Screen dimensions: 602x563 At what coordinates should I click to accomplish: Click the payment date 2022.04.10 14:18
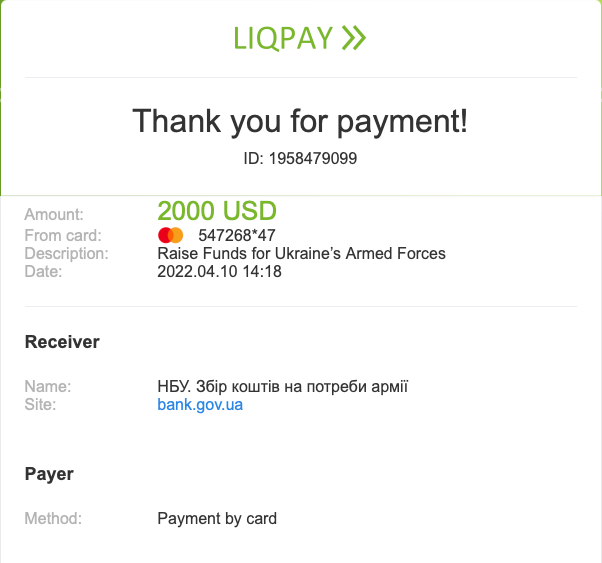(219, 271)
